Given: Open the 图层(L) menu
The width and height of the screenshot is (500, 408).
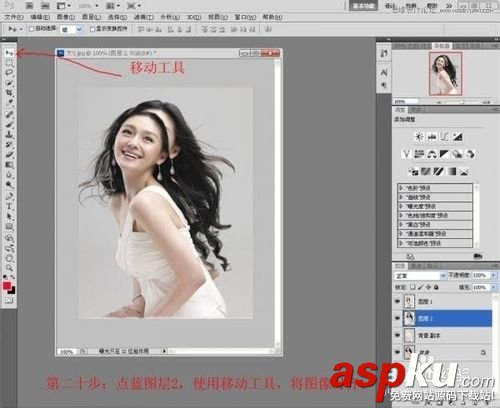Looking at the screenshot, I should 91,17.
